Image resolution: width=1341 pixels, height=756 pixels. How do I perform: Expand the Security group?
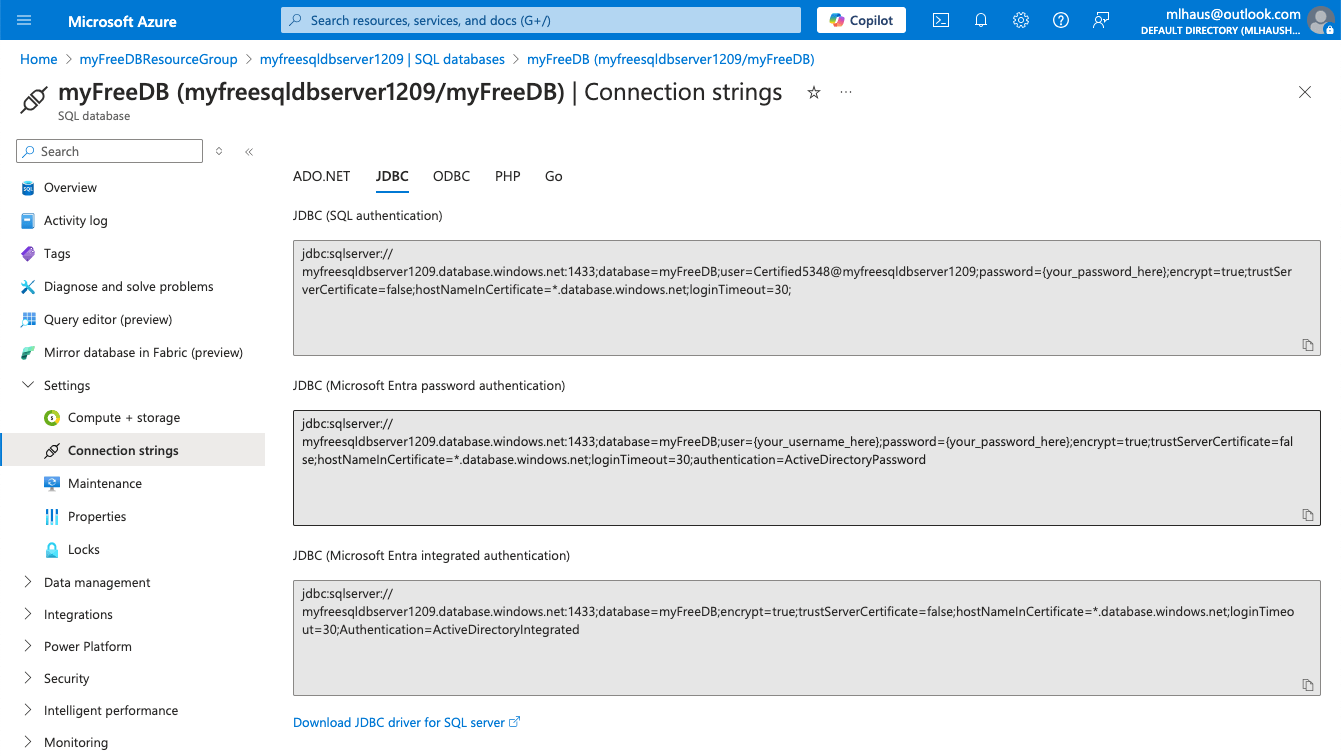click(28, 679)
